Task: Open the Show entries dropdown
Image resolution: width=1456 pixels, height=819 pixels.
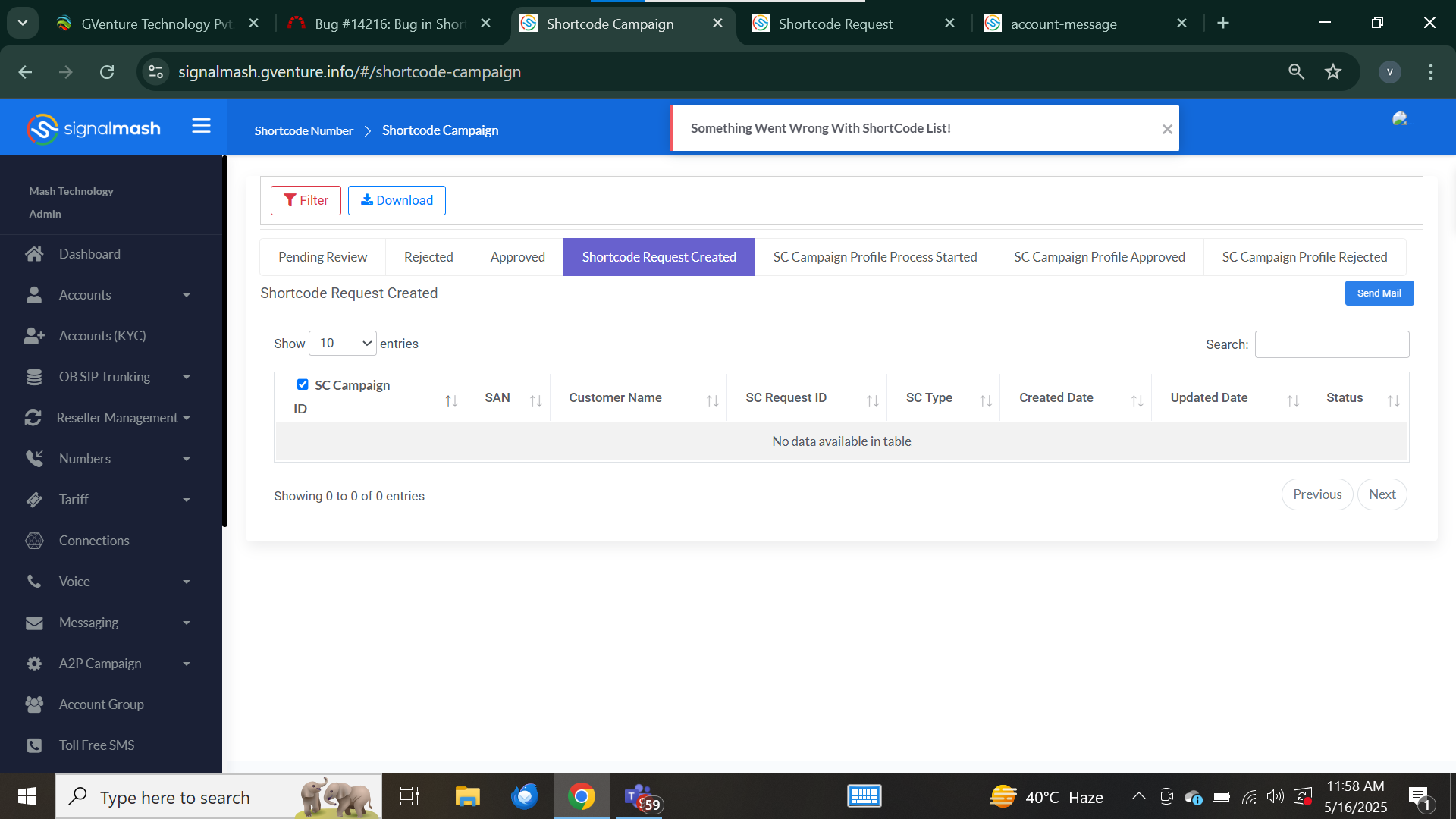Action: (x=343, y=344)
